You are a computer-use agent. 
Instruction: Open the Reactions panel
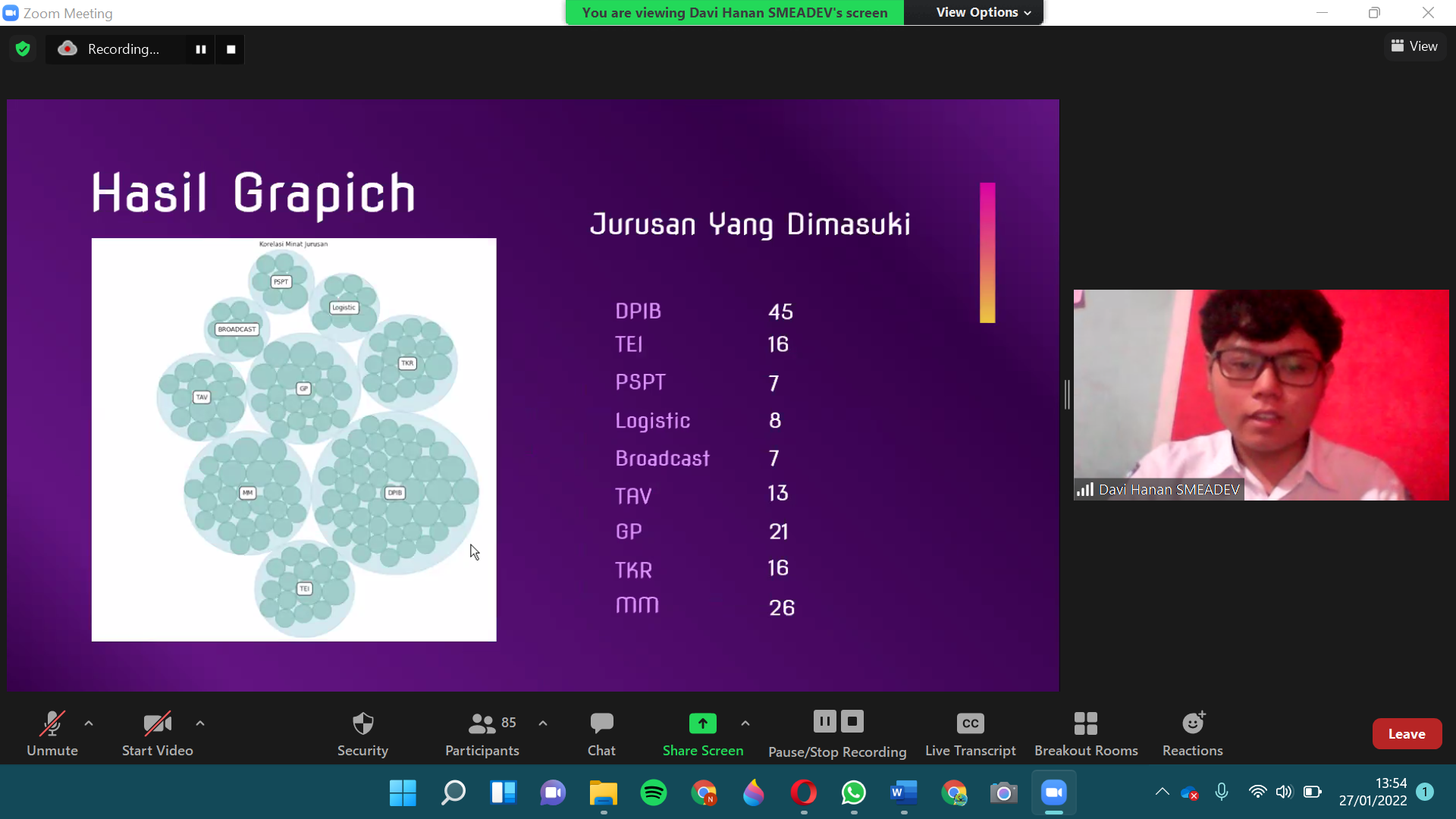(x=1192, y=732)
